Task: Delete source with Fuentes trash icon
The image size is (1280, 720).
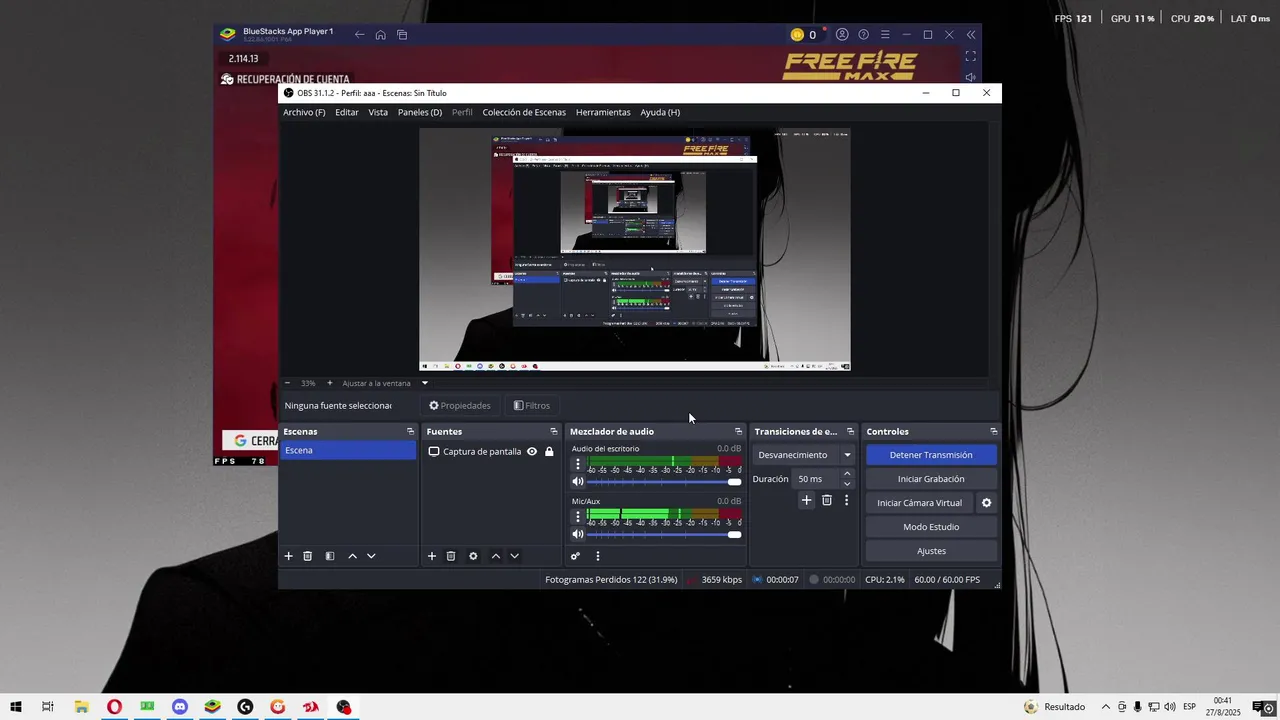Action: [451, 556]
